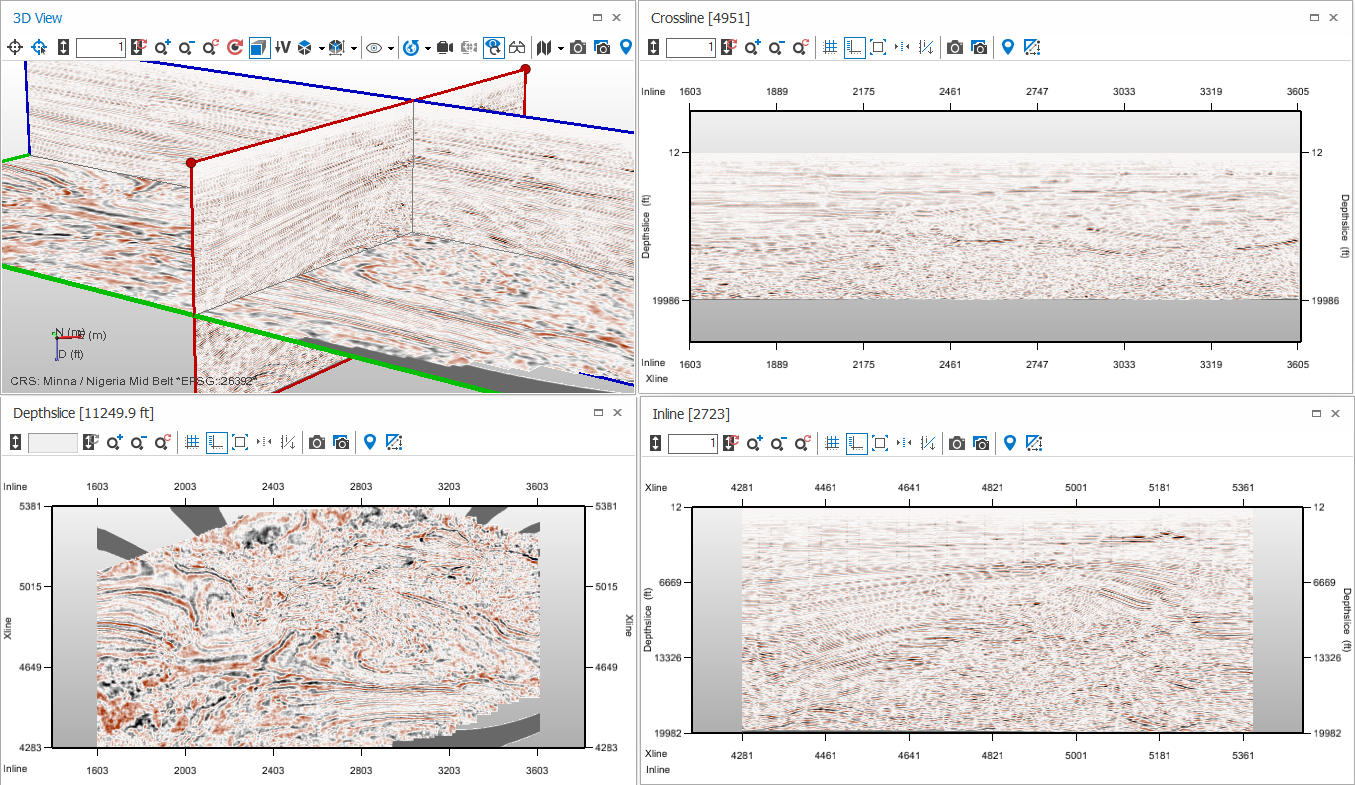1355x785 pixels.
Task: Click red circular reset icon in 3D View
Action: pos(235,47)
